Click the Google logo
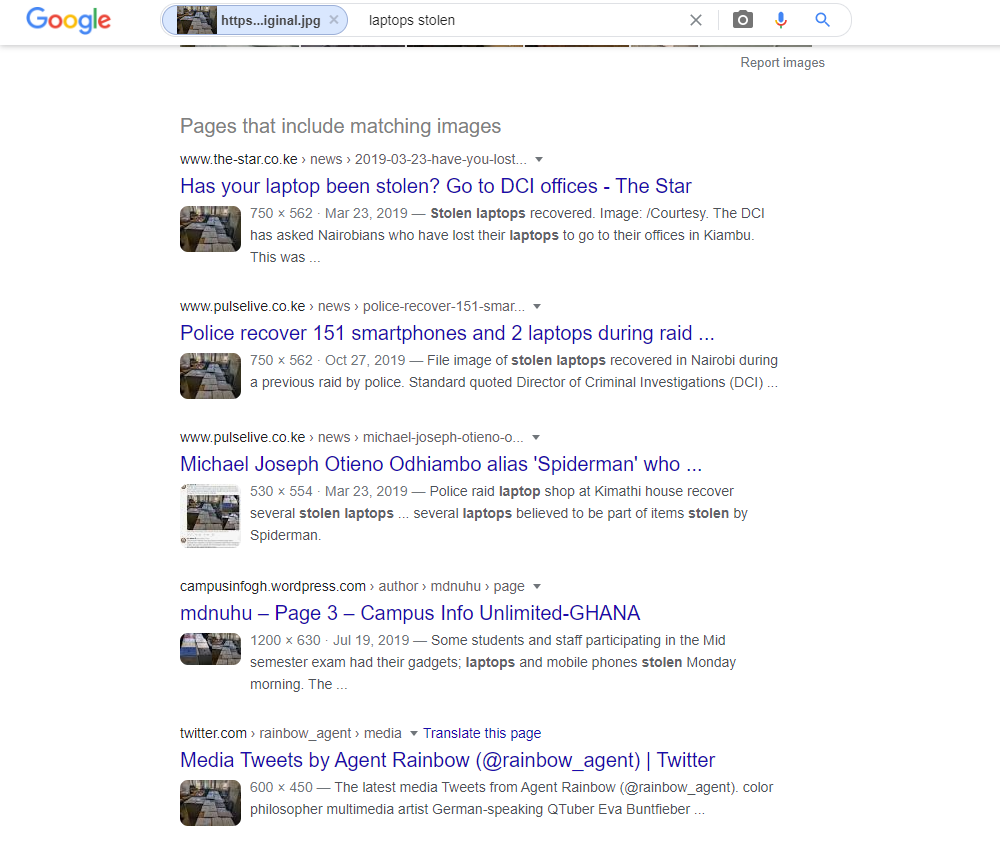Screen dimensions: 1000x851 click(x=68, y=20)
